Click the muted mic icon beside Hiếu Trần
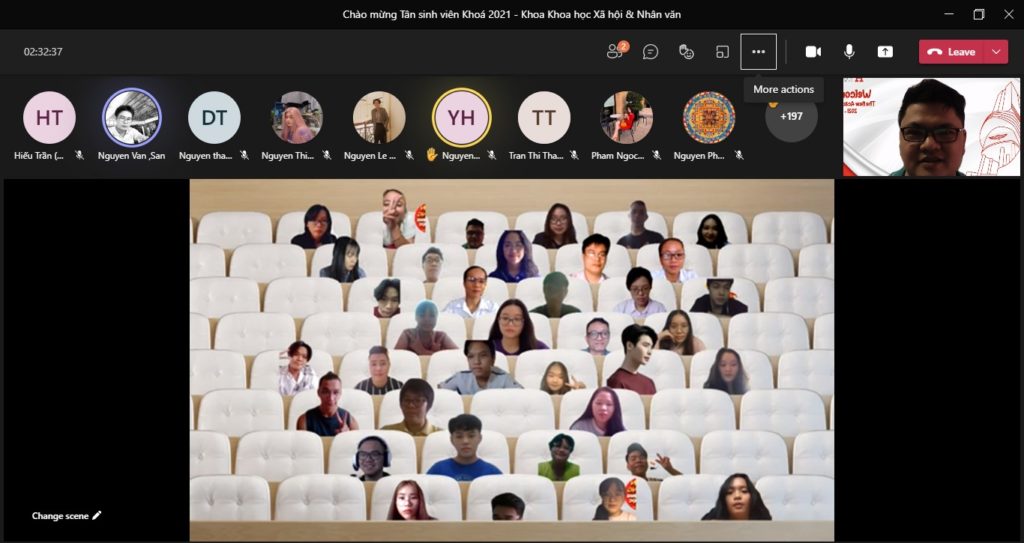Image resolution: width=1024 pixels, height=543 pixels. point(79,155)
